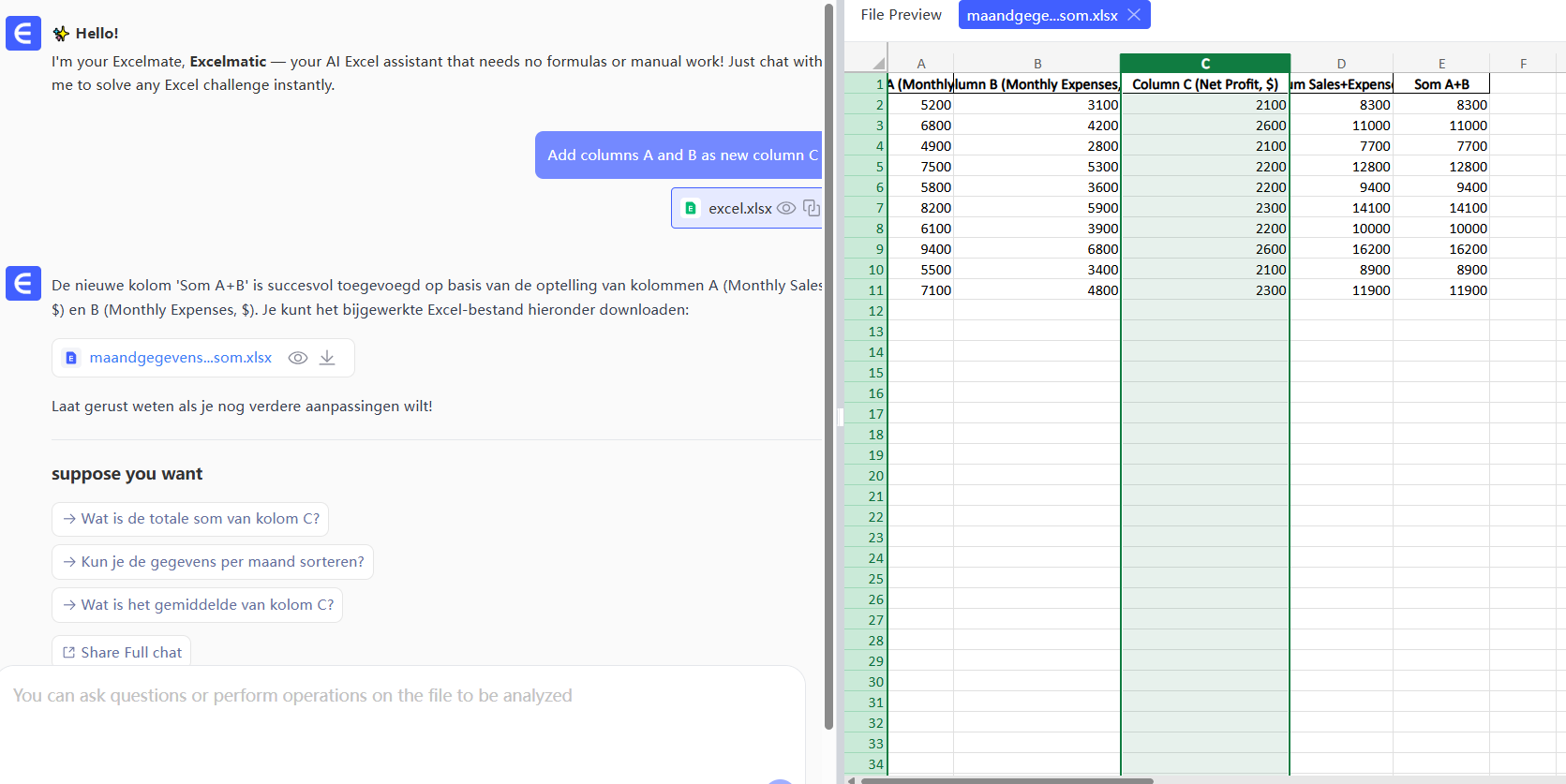Image resolution: width=1566 pixels, height=784 pixels.
Task: Choose 'Kun je de gegevens per maand sorteren?'
Action: [x=213, y=562]
